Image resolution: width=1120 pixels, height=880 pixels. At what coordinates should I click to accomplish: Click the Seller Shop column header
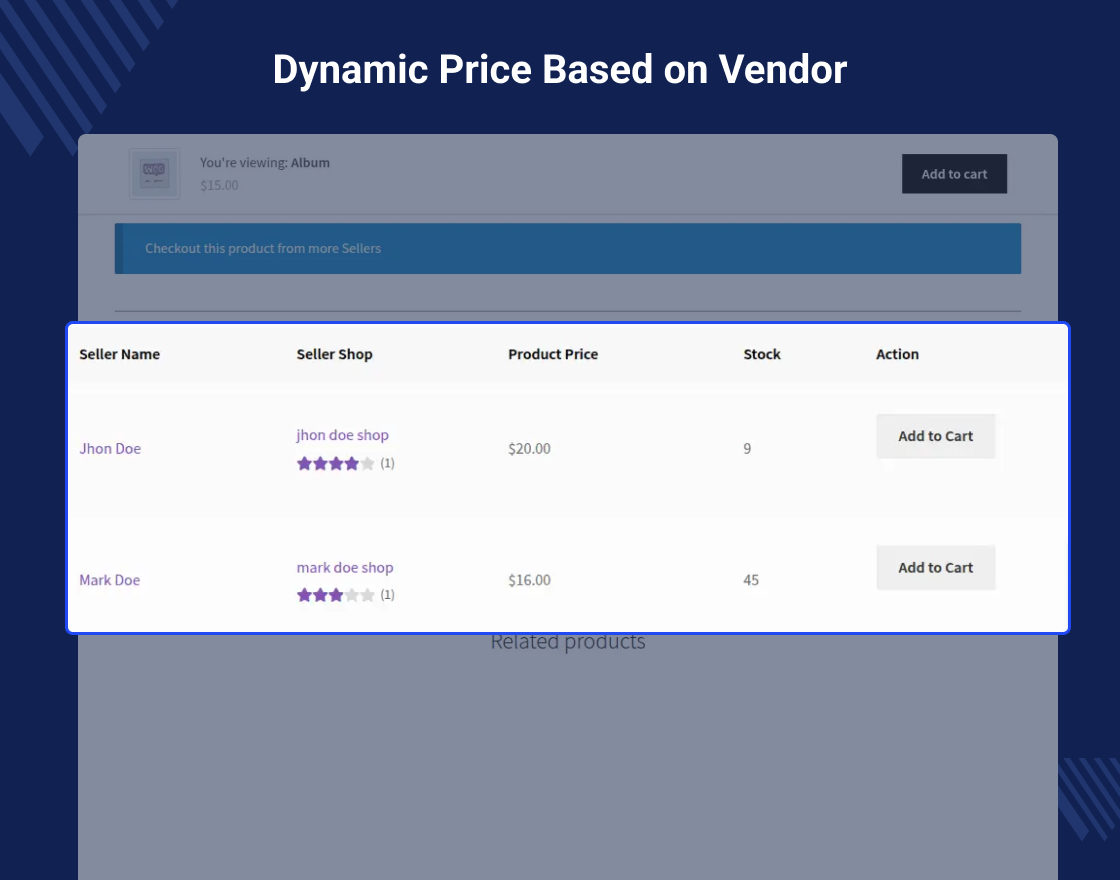(334, 354)
